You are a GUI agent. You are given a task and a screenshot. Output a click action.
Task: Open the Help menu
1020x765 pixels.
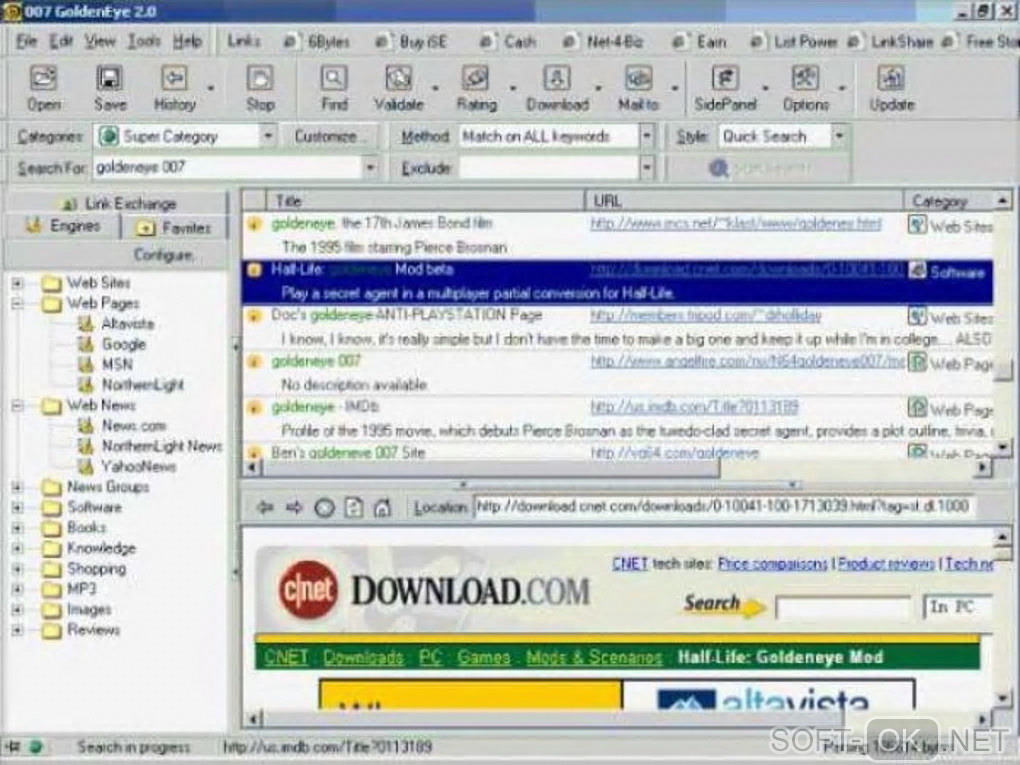pyautogui.click(x=187, y=41)
